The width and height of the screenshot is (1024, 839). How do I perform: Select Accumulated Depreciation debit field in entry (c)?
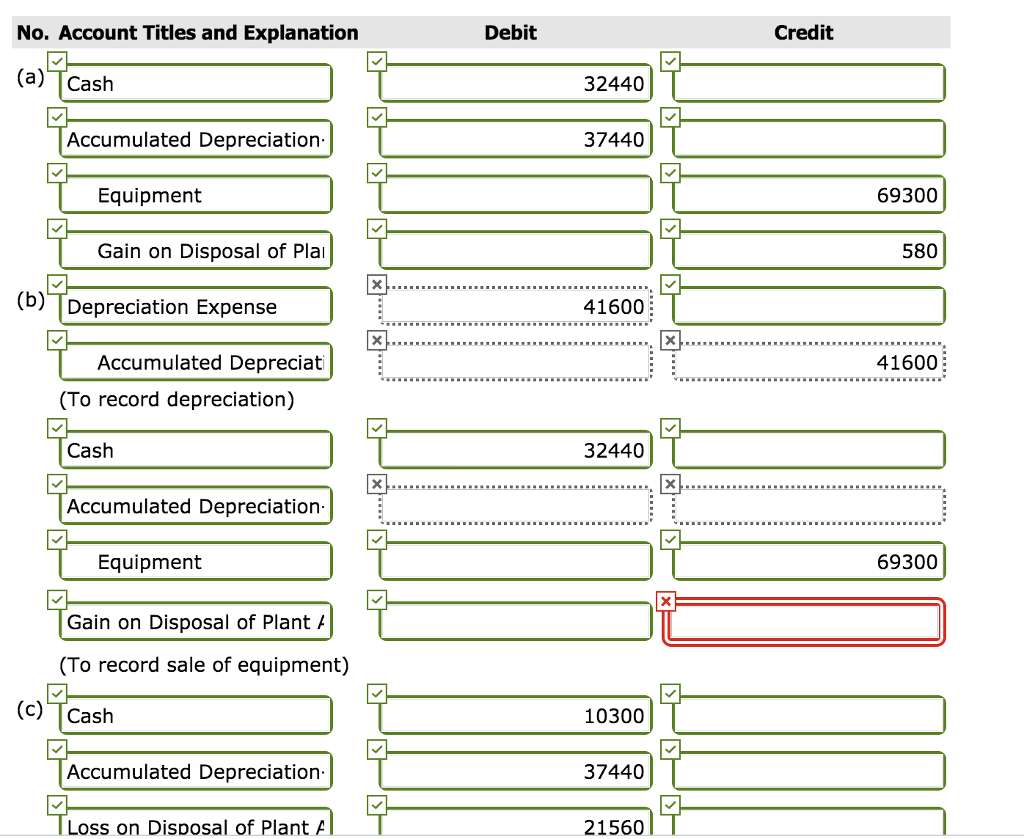click(515, 772)
